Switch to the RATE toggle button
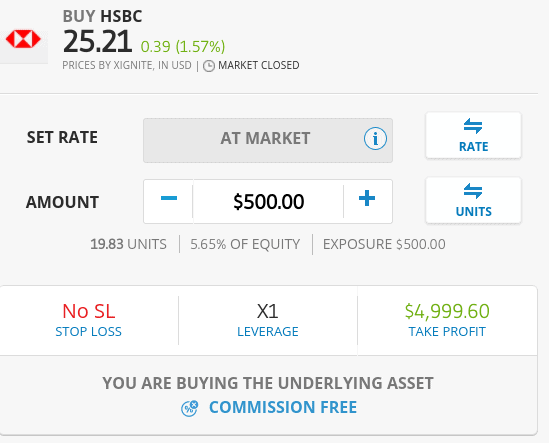The height and width of the screenshot is (443, 549). tap(473, 135)
